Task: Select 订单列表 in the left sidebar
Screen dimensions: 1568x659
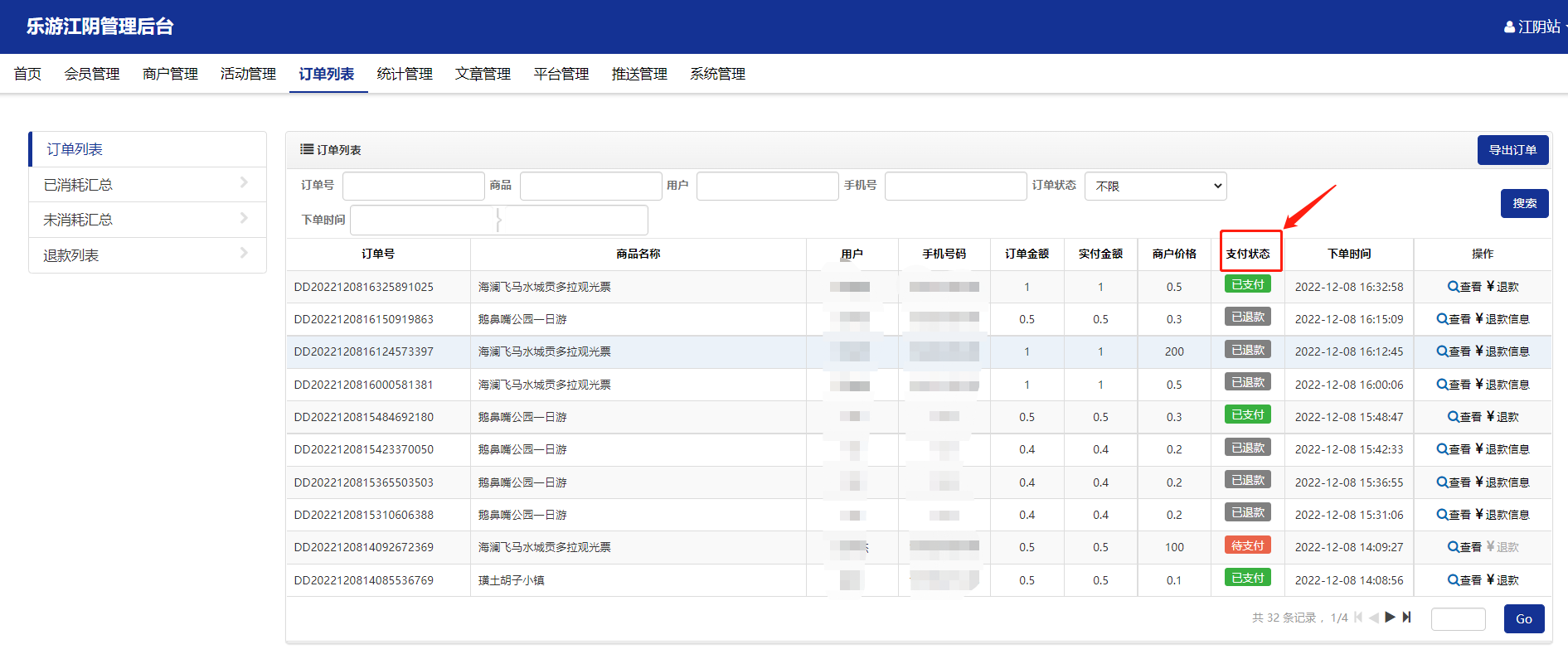Action: click(x=148, y=149)
